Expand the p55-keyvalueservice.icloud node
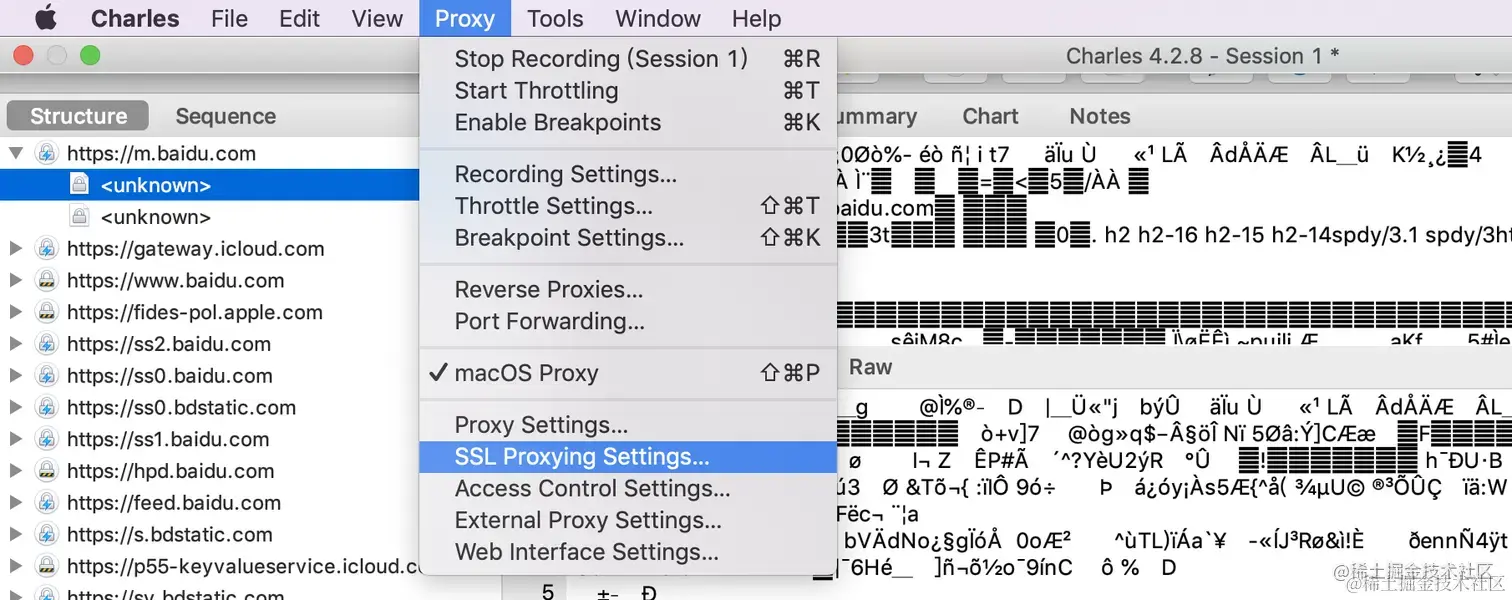Viewport: 1512px width, 600px height. click(15, 567)
